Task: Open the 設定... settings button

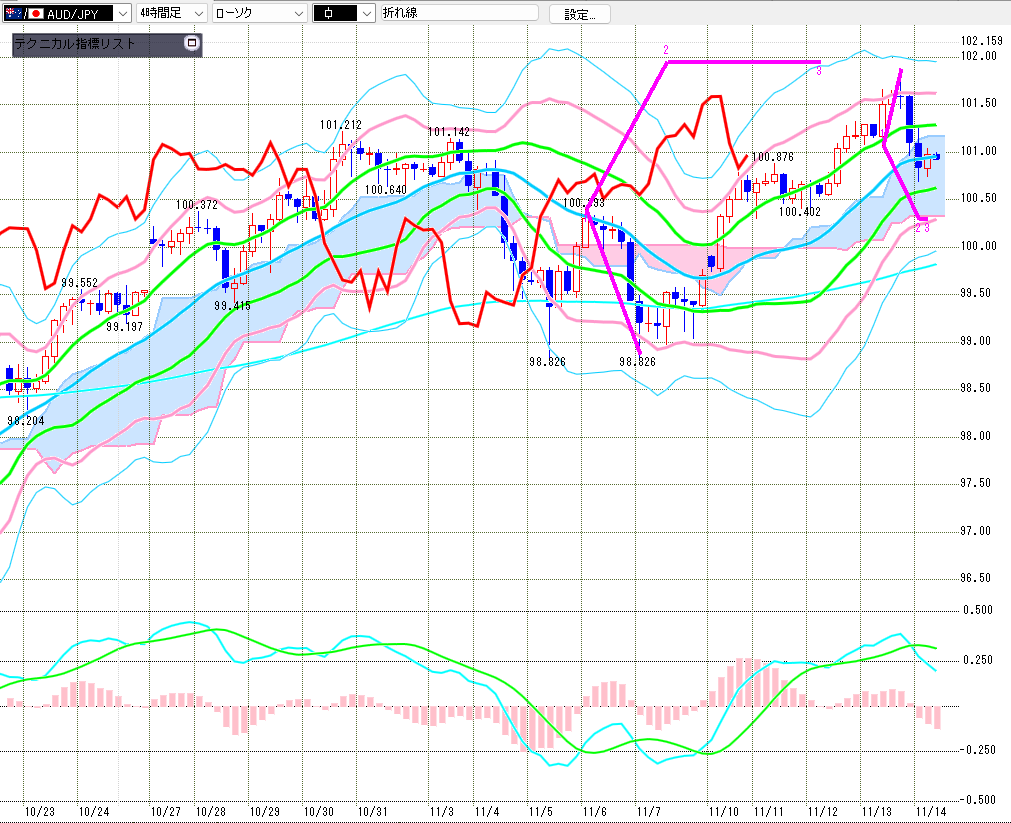Action: 579,14
